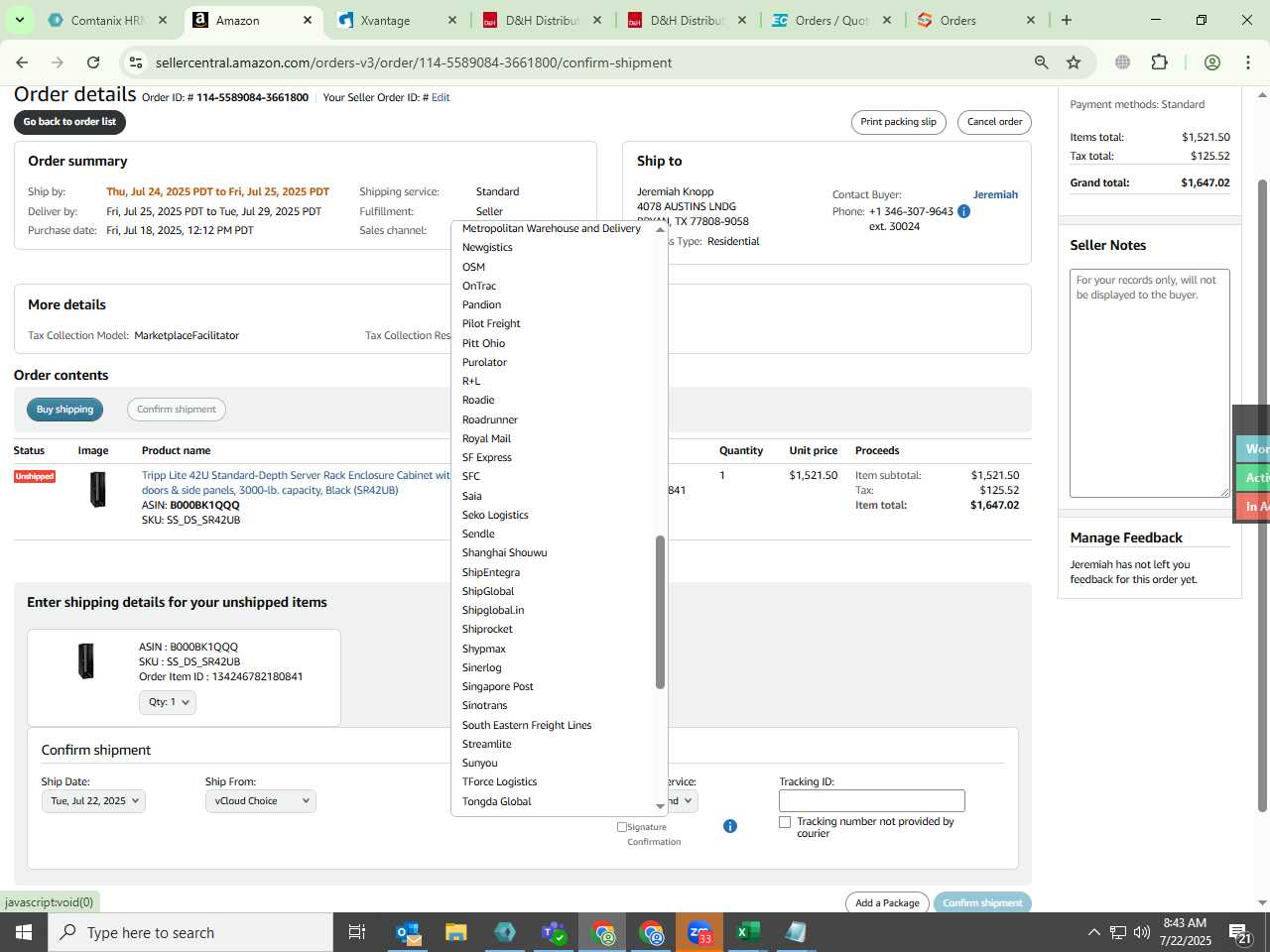This screenshot has height=952, width=1270.
Task: Choose R+L carrier option
Action: (471, 381)
